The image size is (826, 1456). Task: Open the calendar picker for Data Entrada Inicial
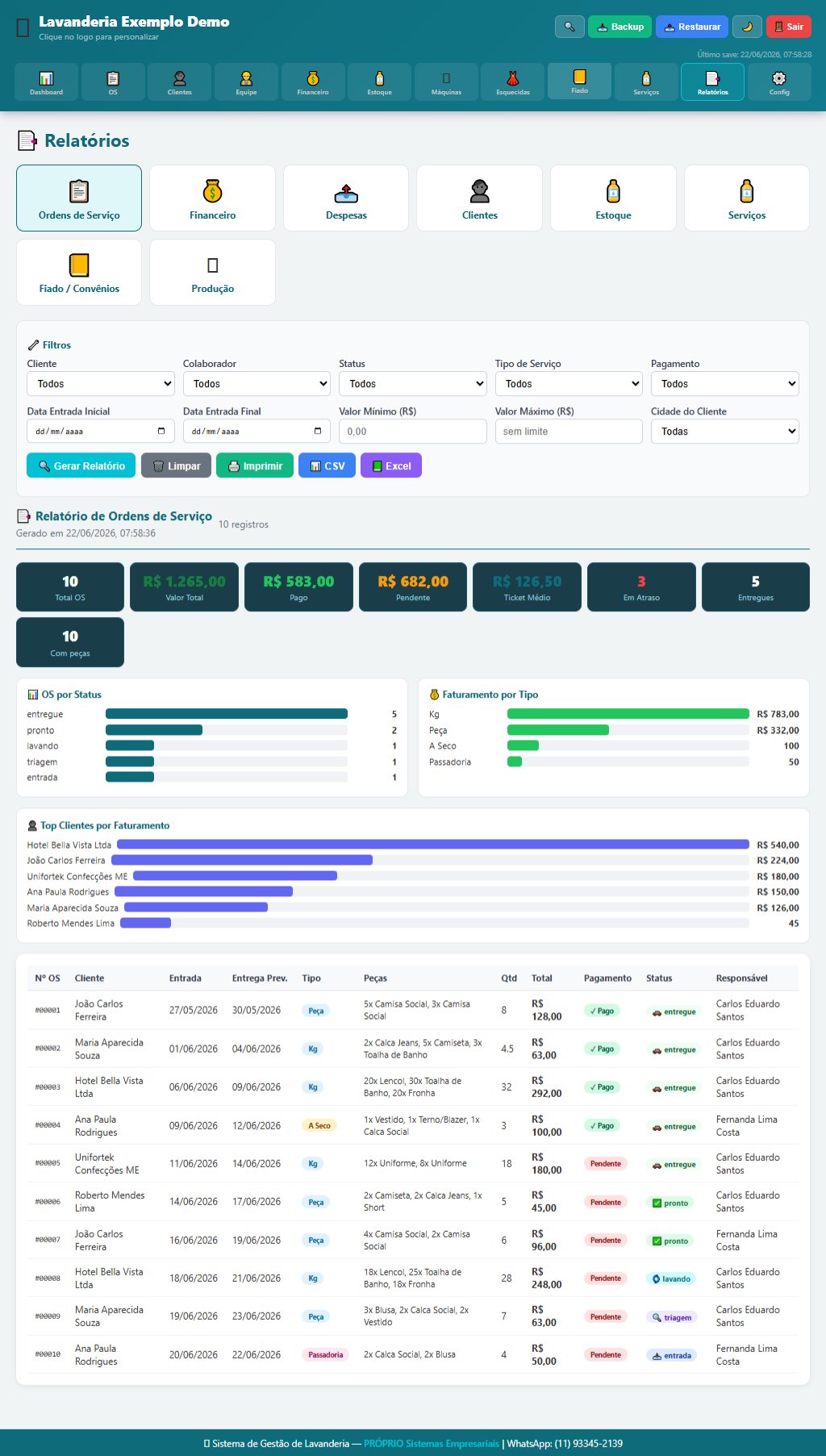click(161, 431)
